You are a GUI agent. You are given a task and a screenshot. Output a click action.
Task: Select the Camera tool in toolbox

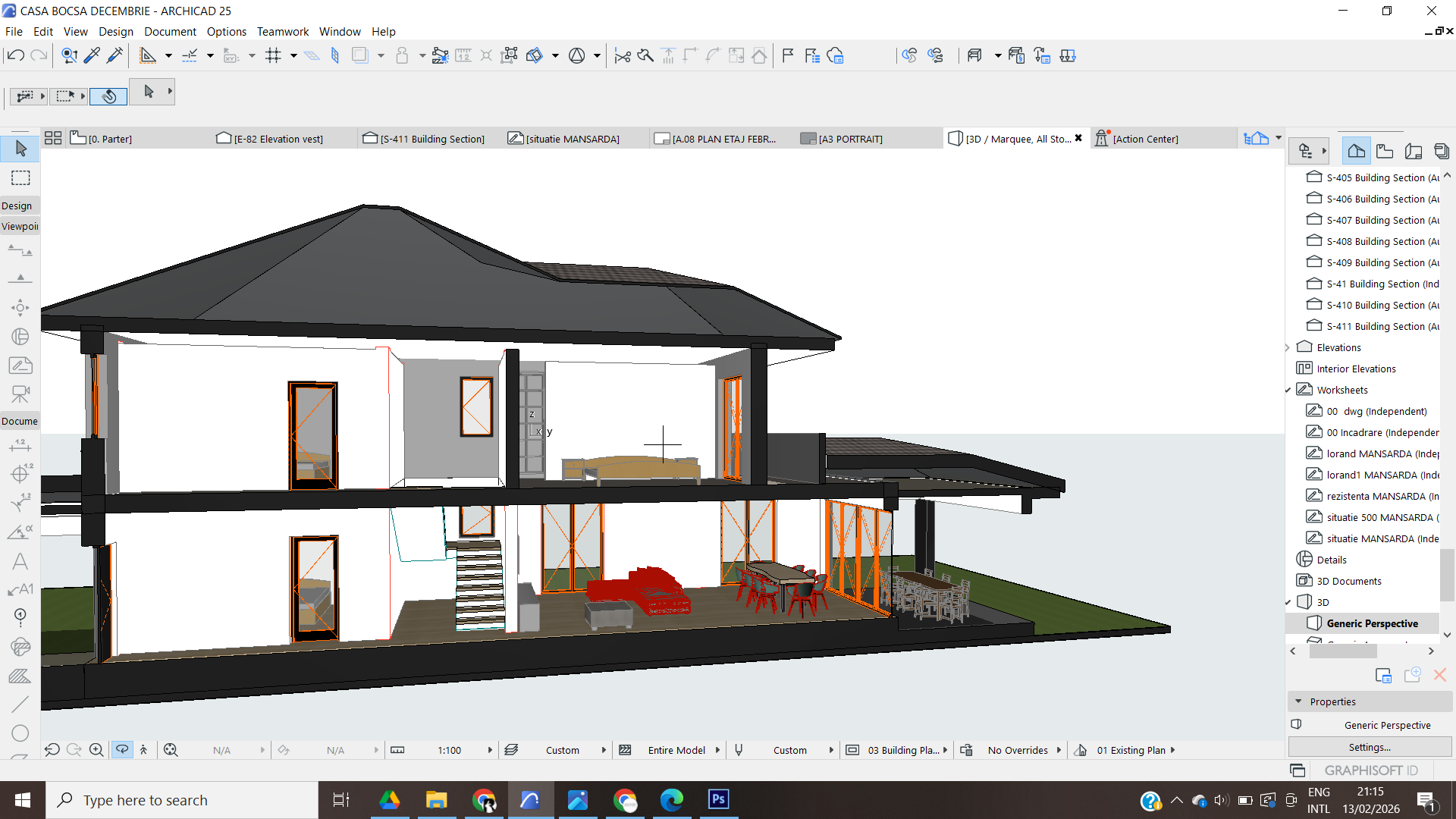(x=20, y=394)
